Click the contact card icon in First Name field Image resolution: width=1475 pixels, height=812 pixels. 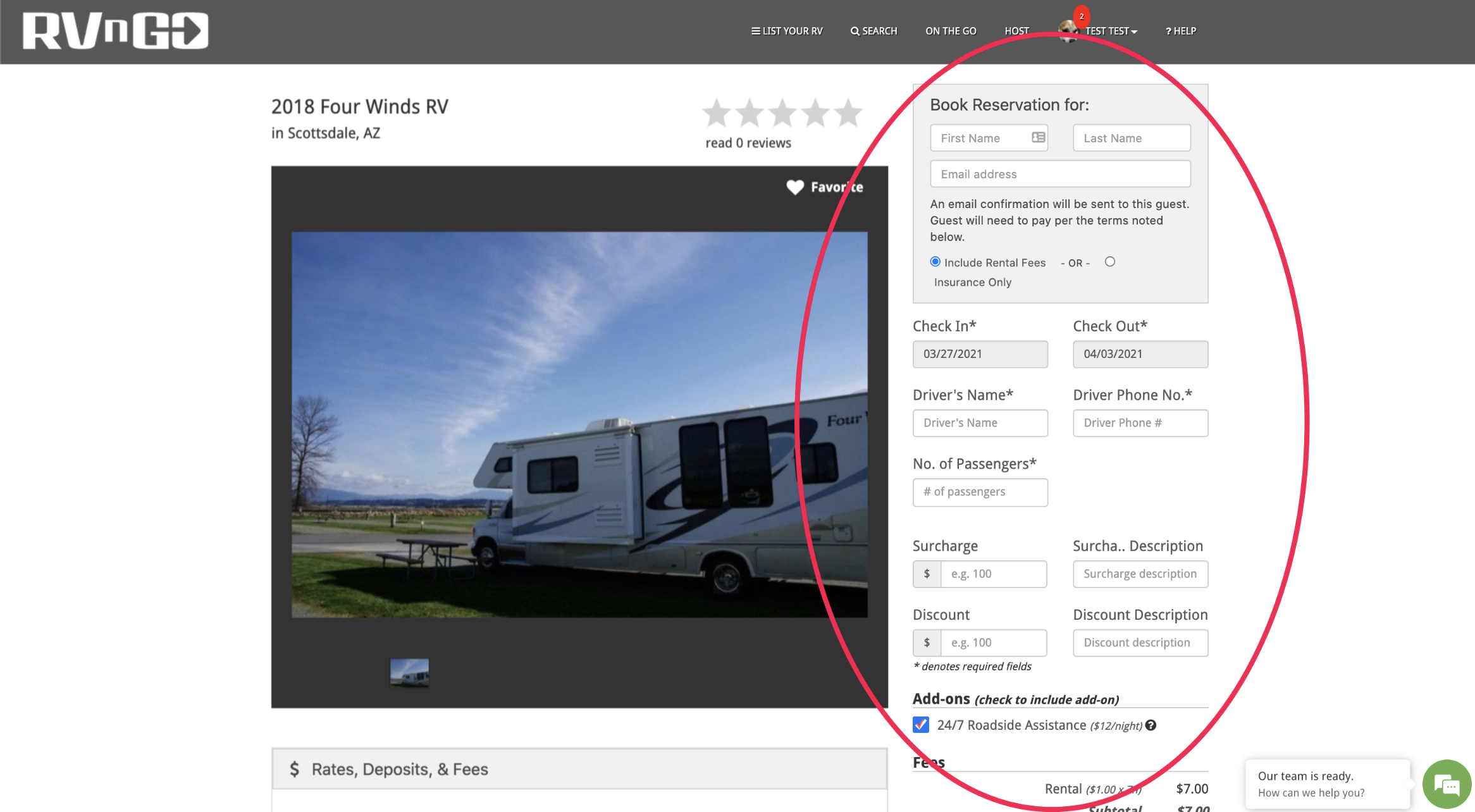pos(1038,137)
